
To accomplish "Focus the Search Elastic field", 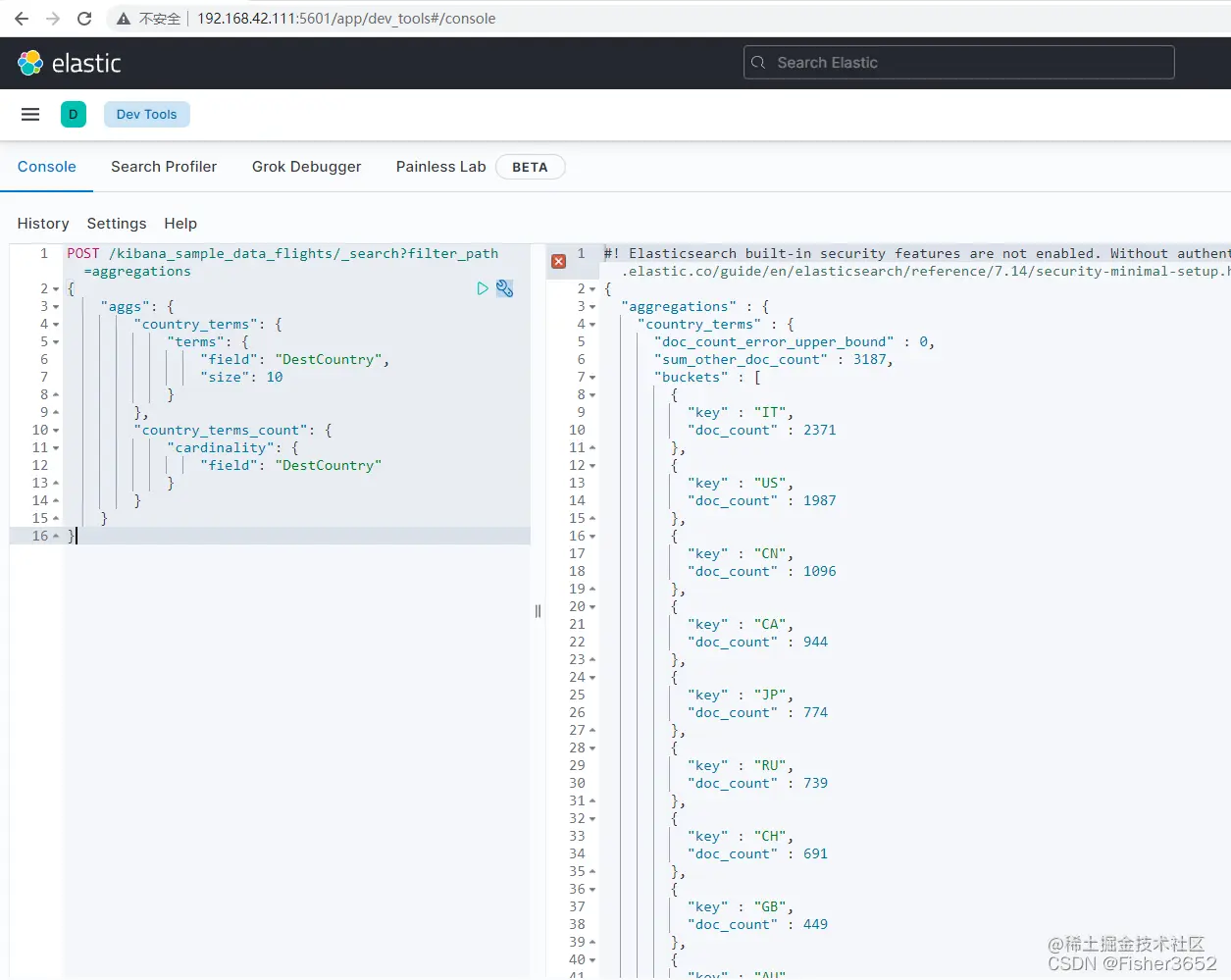I will coord(959,63).
